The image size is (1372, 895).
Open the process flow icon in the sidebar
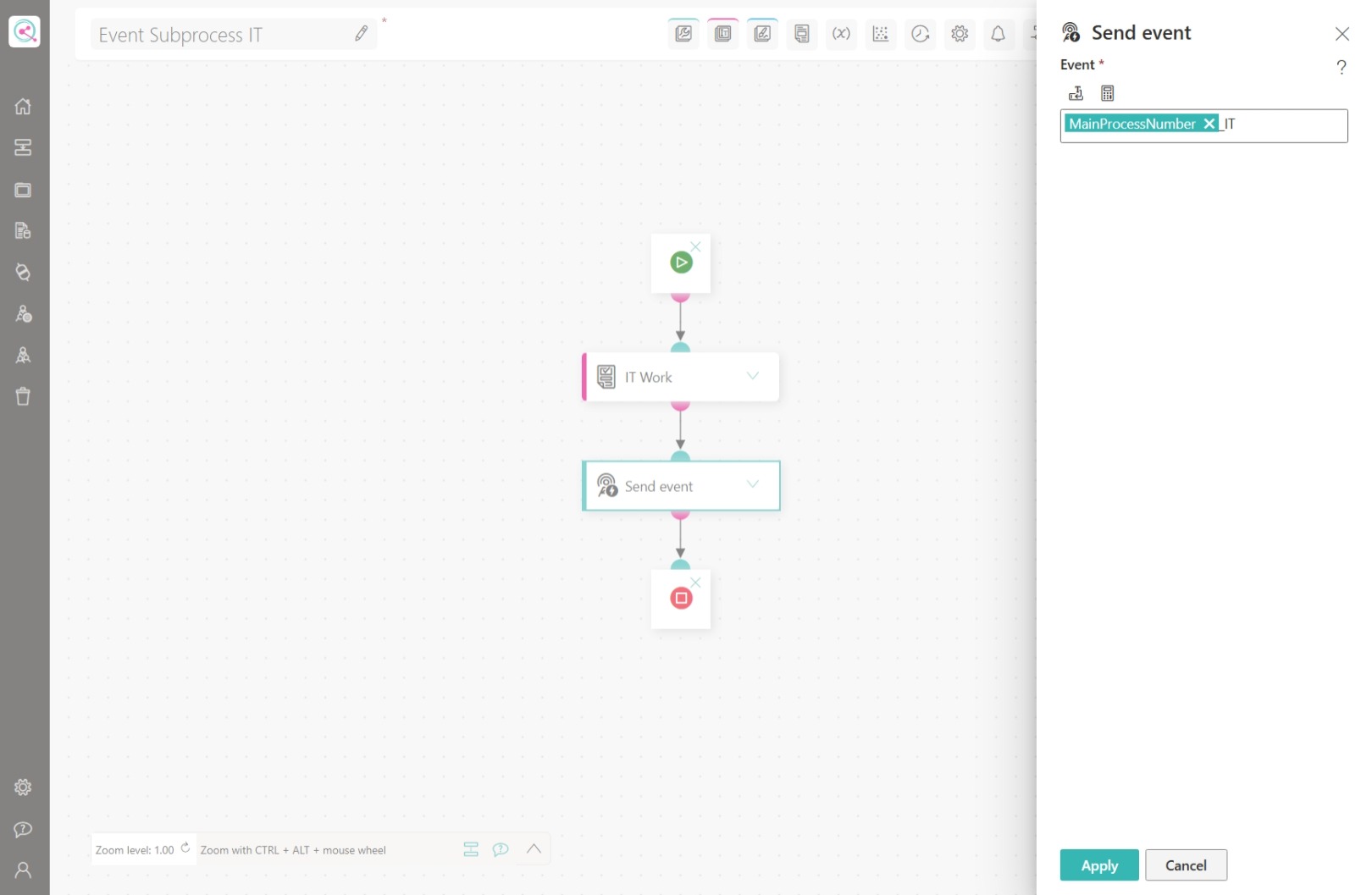point(23,147)
